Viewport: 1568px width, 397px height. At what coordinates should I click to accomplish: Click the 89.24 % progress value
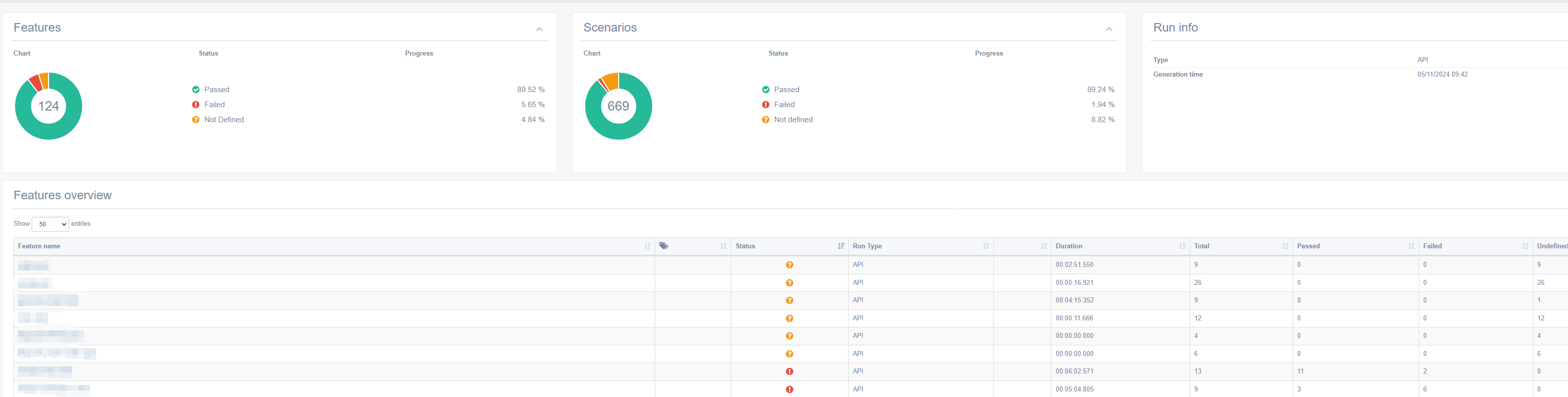coord(1101,90)
